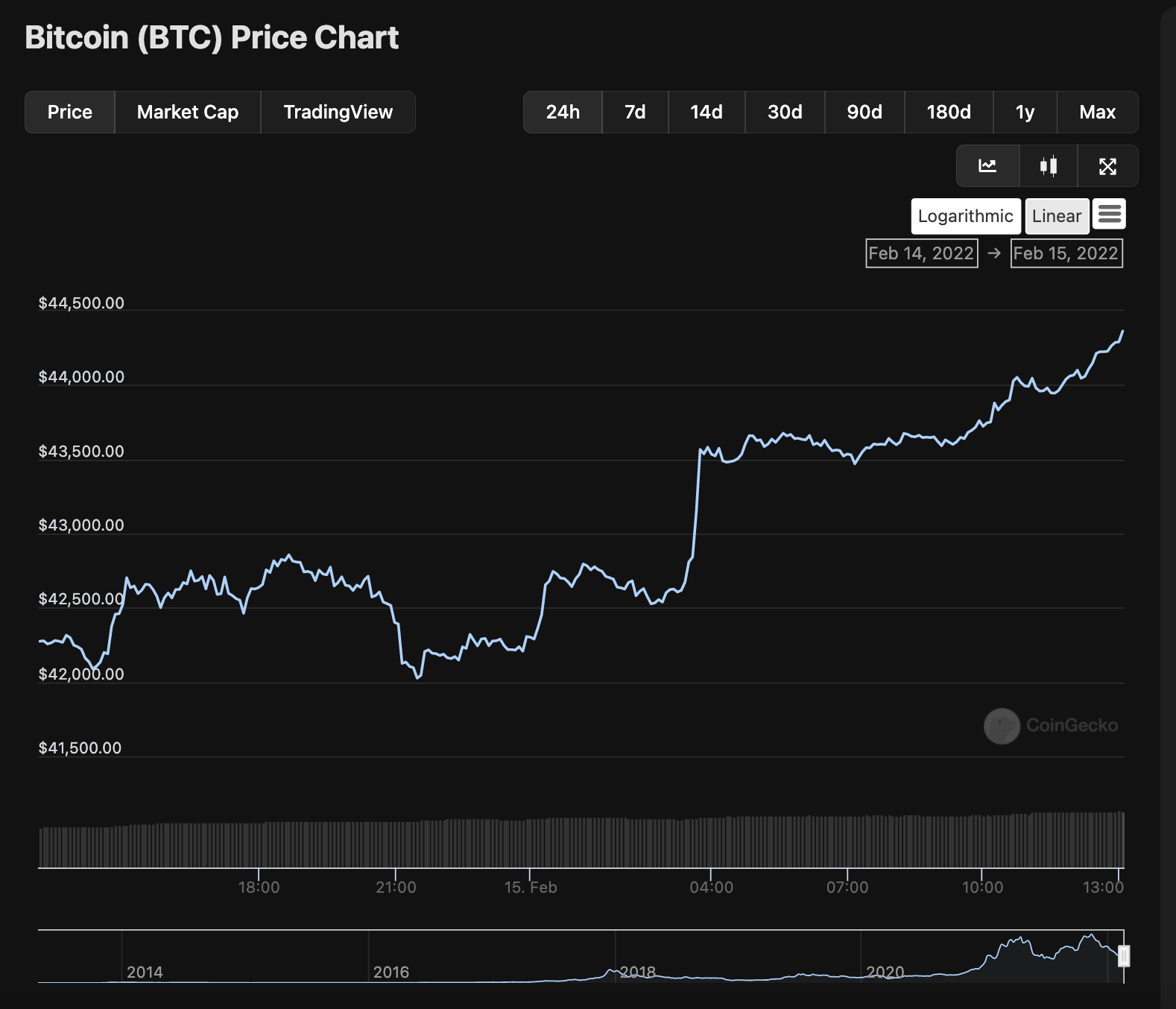
Task: Select the Market Cap tab
Action: pyautogui.click(x=188, y=112)
